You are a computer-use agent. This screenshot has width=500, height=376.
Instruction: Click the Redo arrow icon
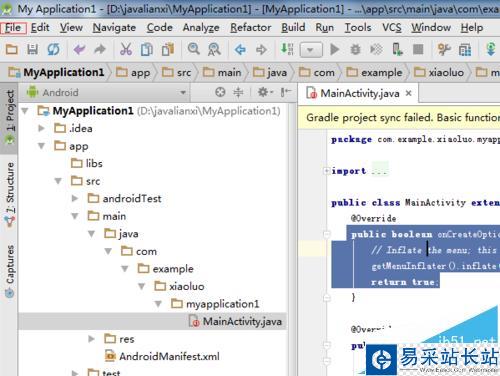100,49
